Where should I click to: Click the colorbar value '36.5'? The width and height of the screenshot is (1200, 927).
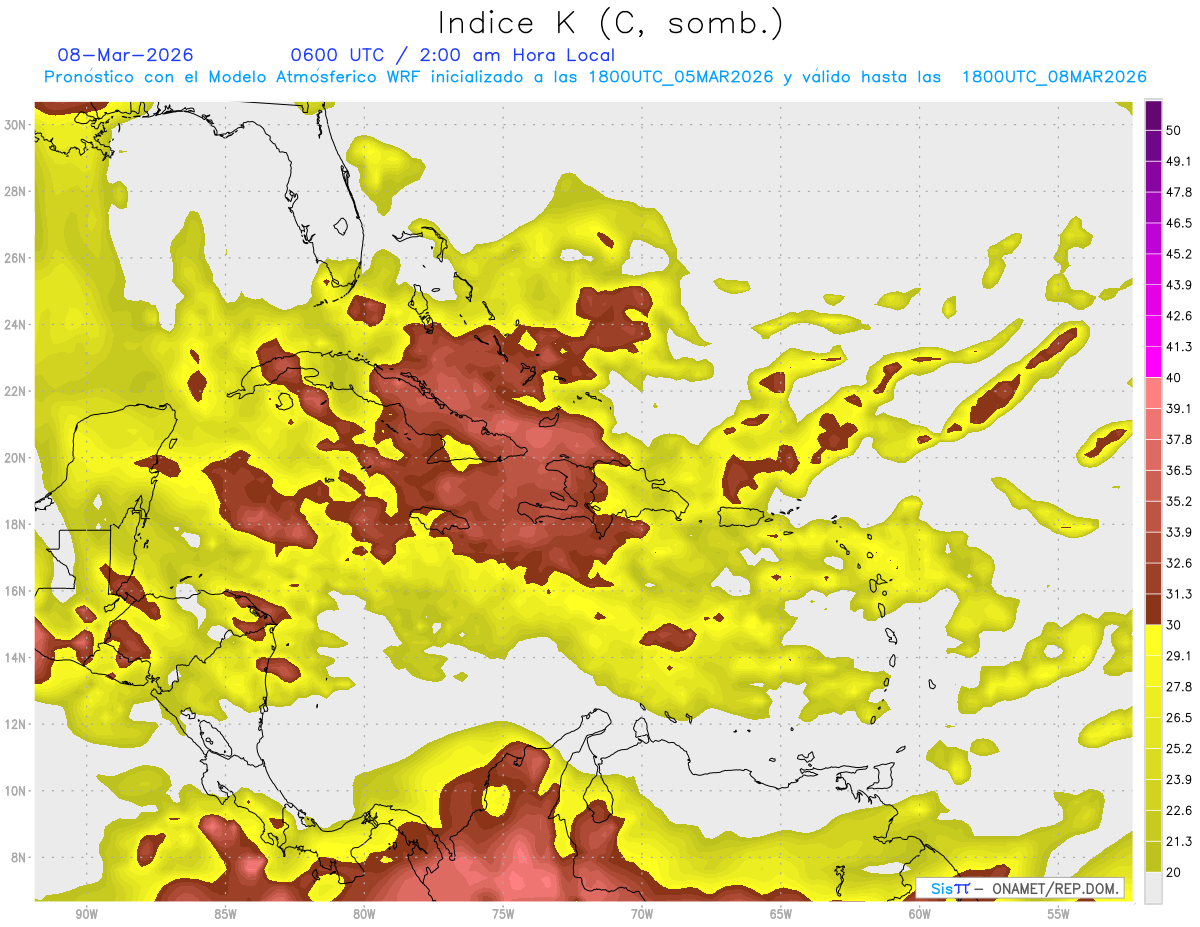click(x=1179, y=470)
